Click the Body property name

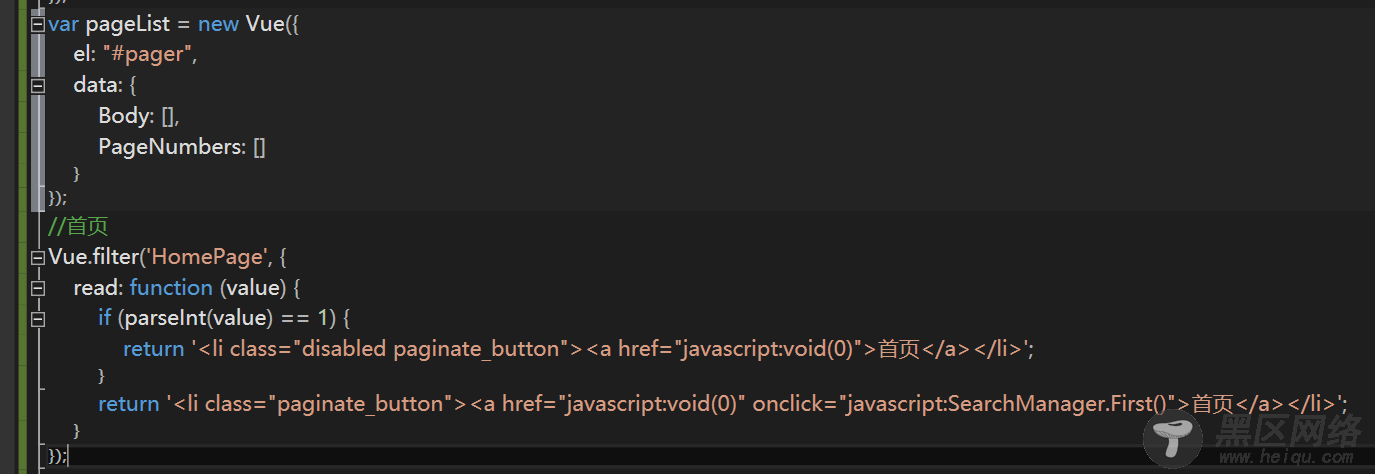click(124, 117)
